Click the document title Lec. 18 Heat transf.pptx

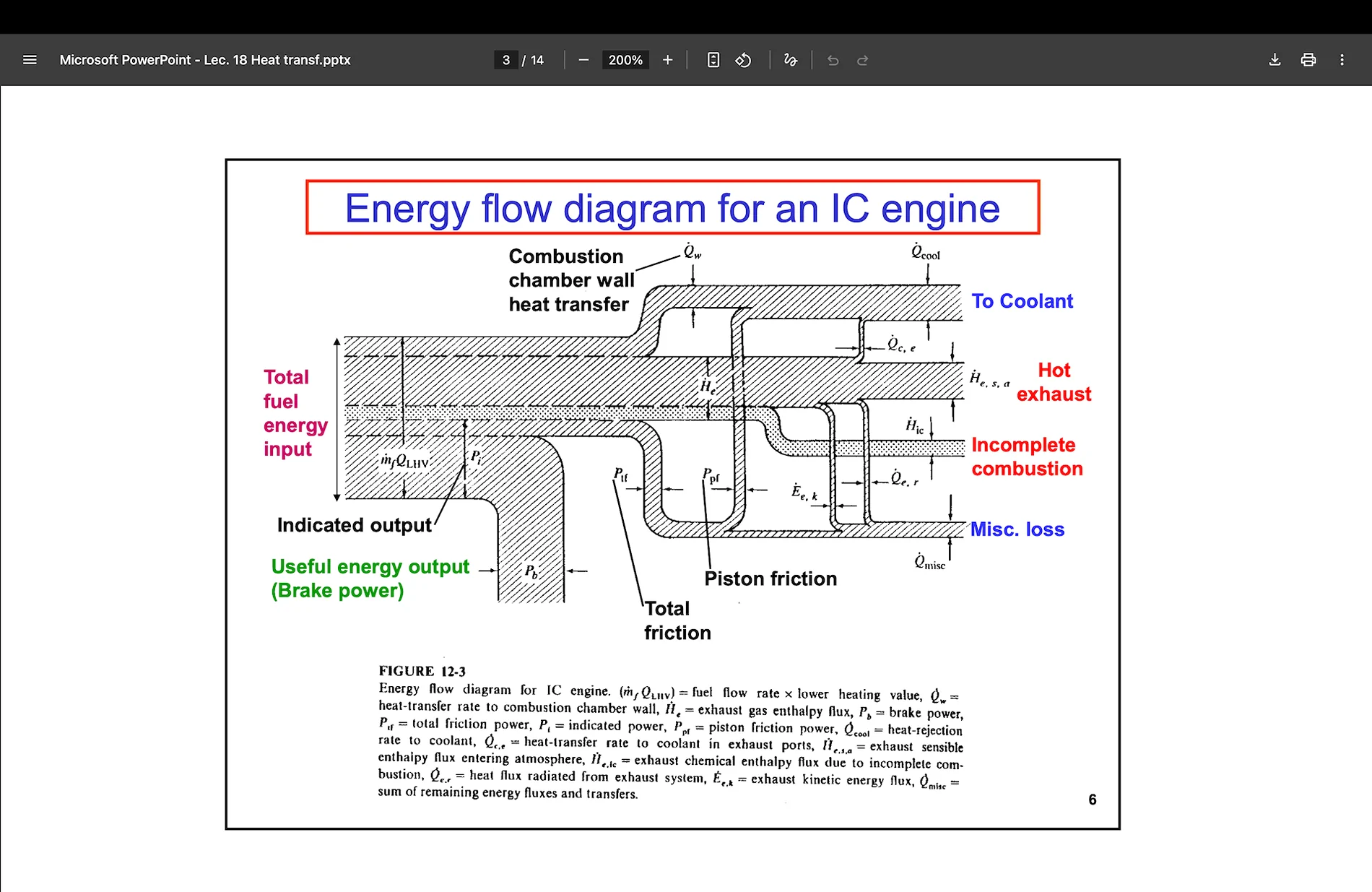(205, 60)
